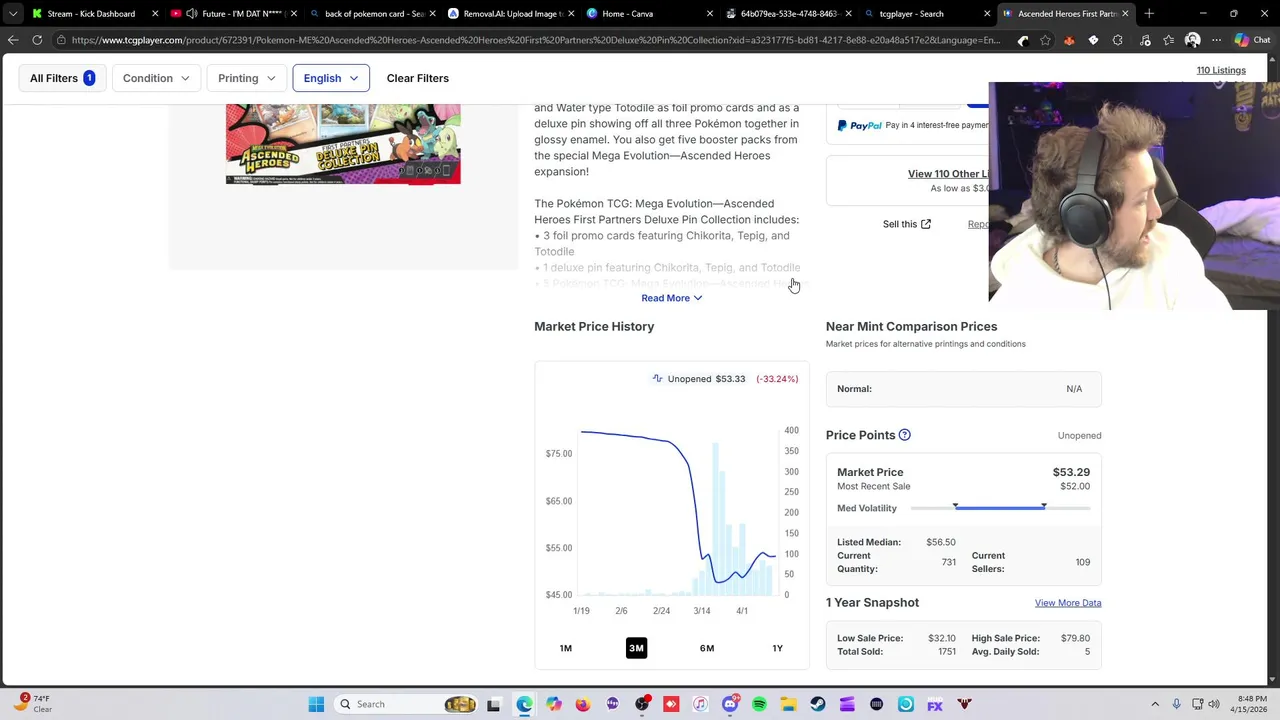Reload the page with the refresh icon

tap(37, 40)
